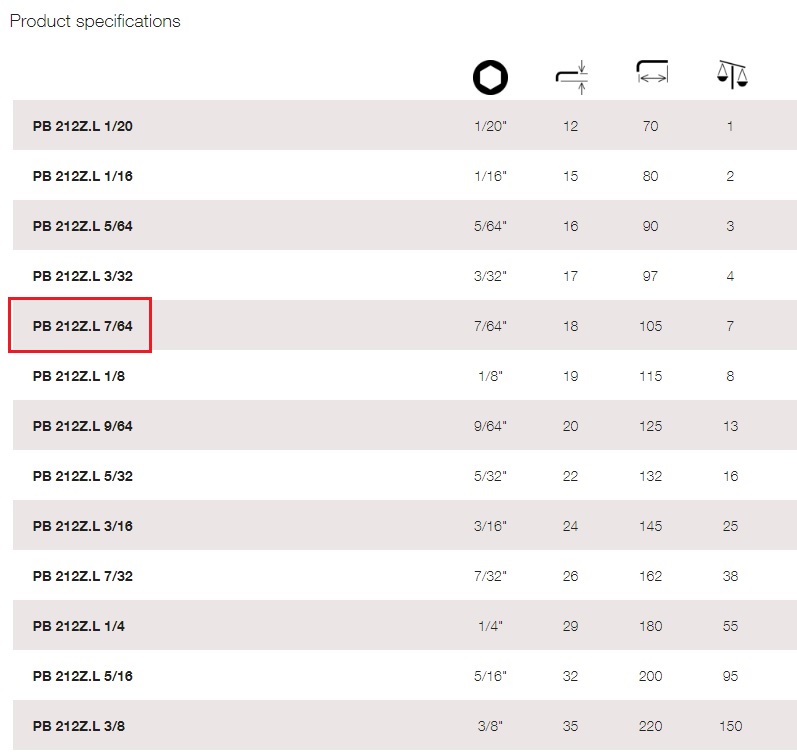
Task: Click the 7/64" size value cell
Action: pos(491,326)
